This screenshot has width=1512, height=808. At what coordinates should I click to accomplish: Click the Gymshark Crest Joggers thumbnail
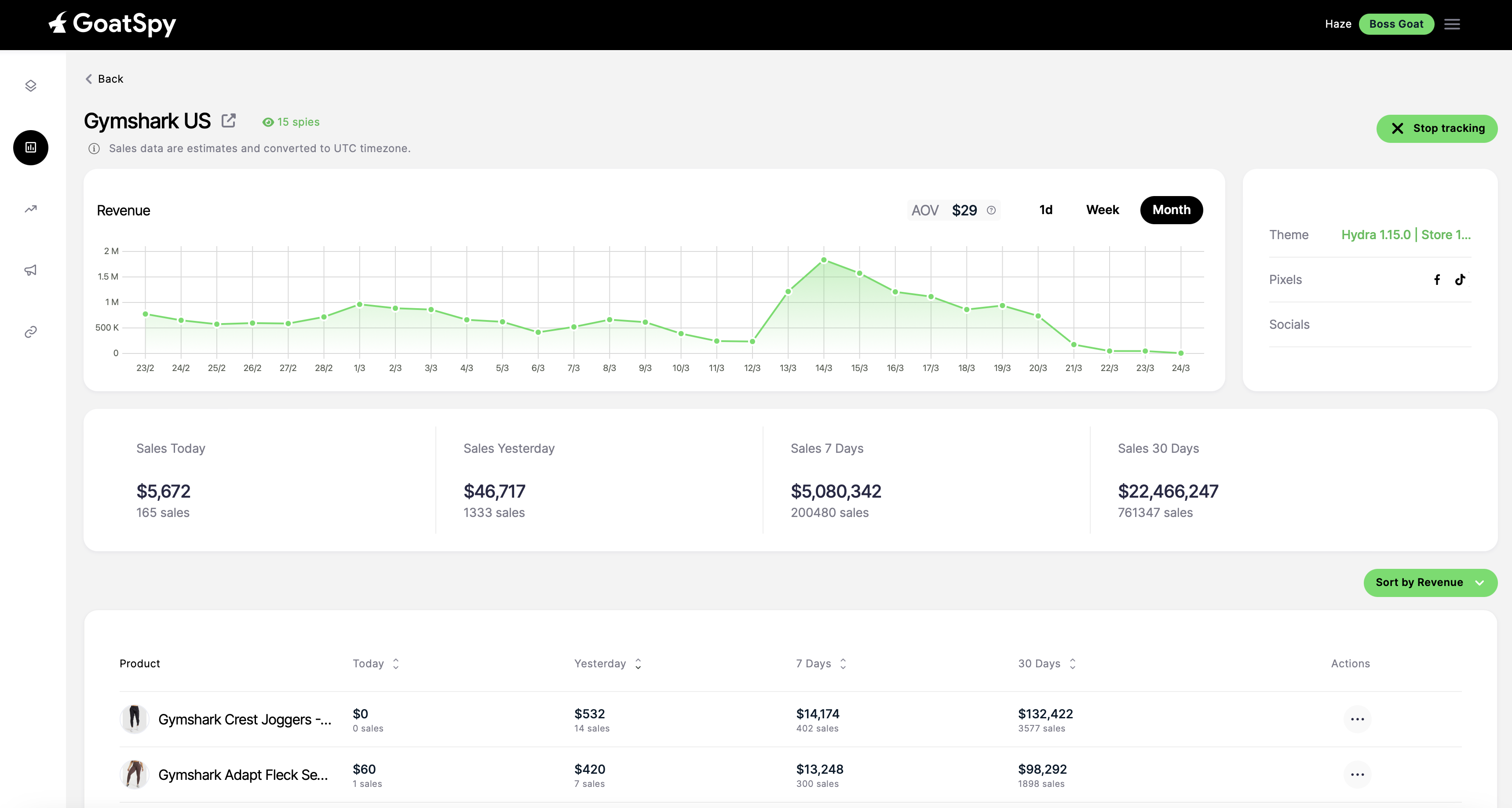click(135, 719)
